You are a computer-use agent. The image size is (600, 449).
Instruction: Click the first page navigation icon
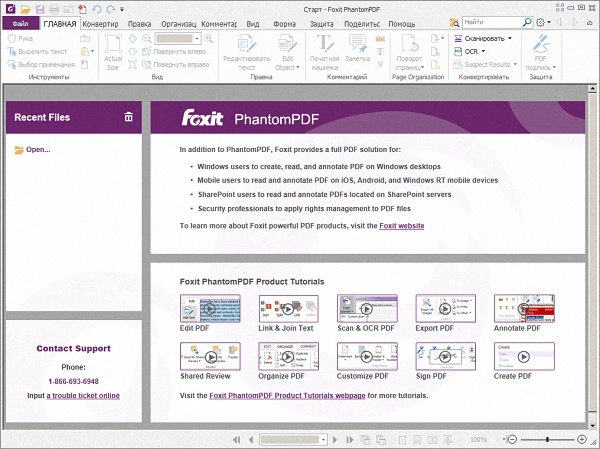pyautogui.click(x=236, y=439)
